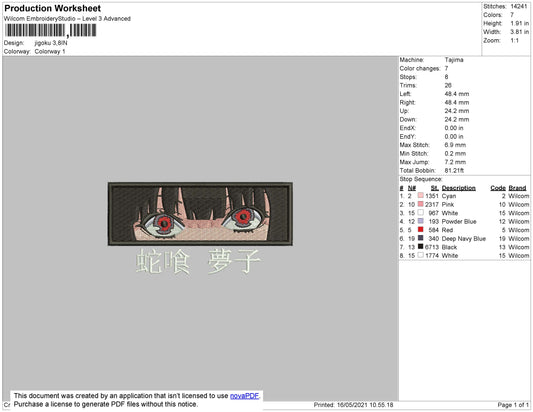
Task: Select the white swatch in row 8
Action: tap(420, 255)
